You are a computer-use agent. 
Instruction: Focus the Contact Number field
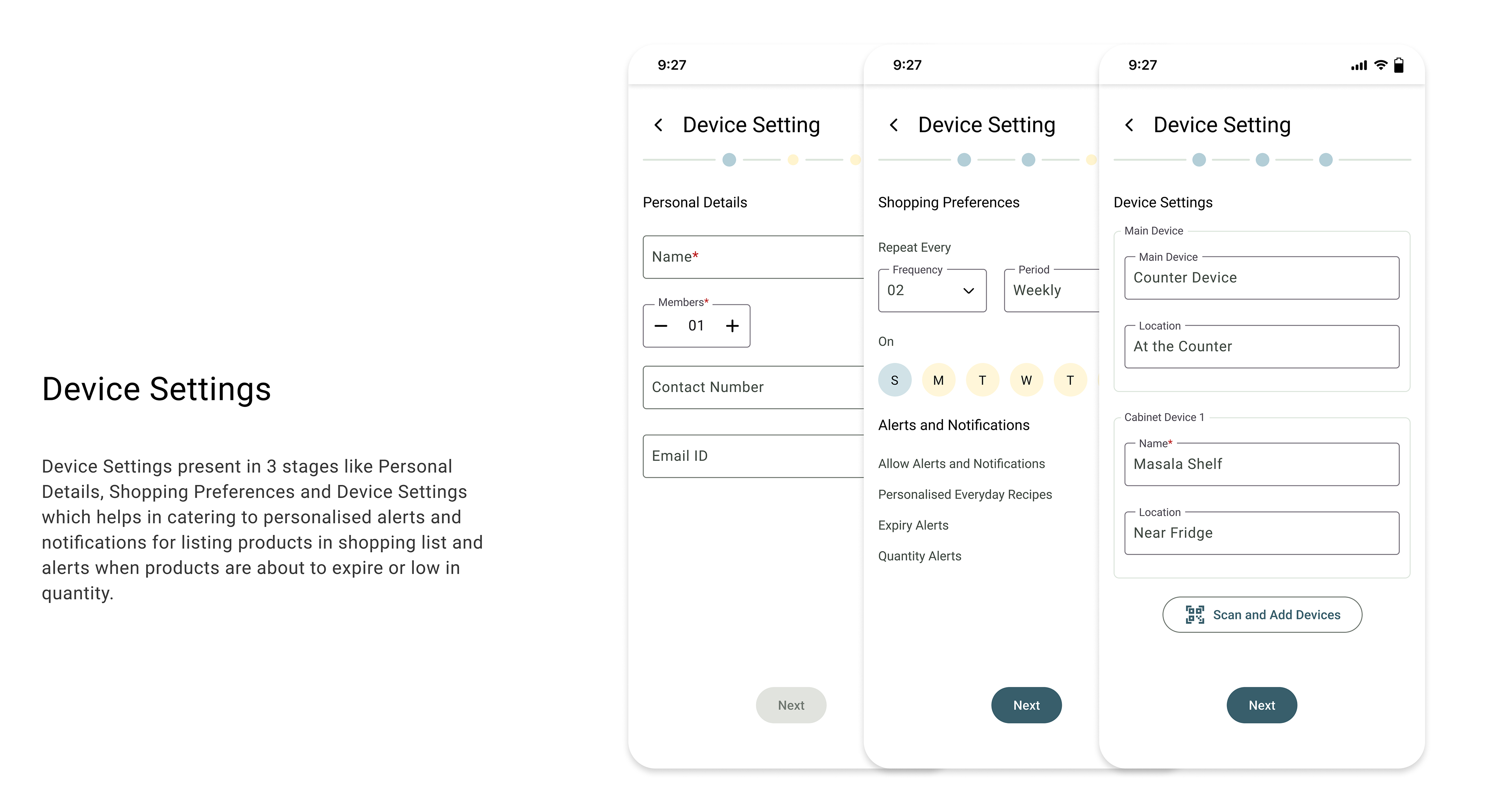[x=754, y=387]
